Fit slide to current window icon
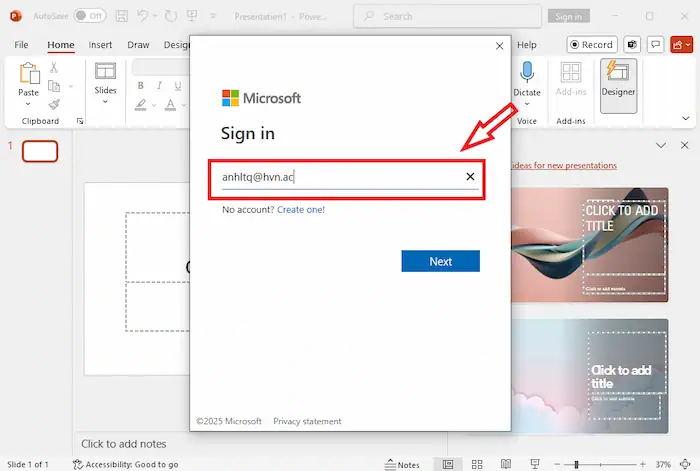 685,464
